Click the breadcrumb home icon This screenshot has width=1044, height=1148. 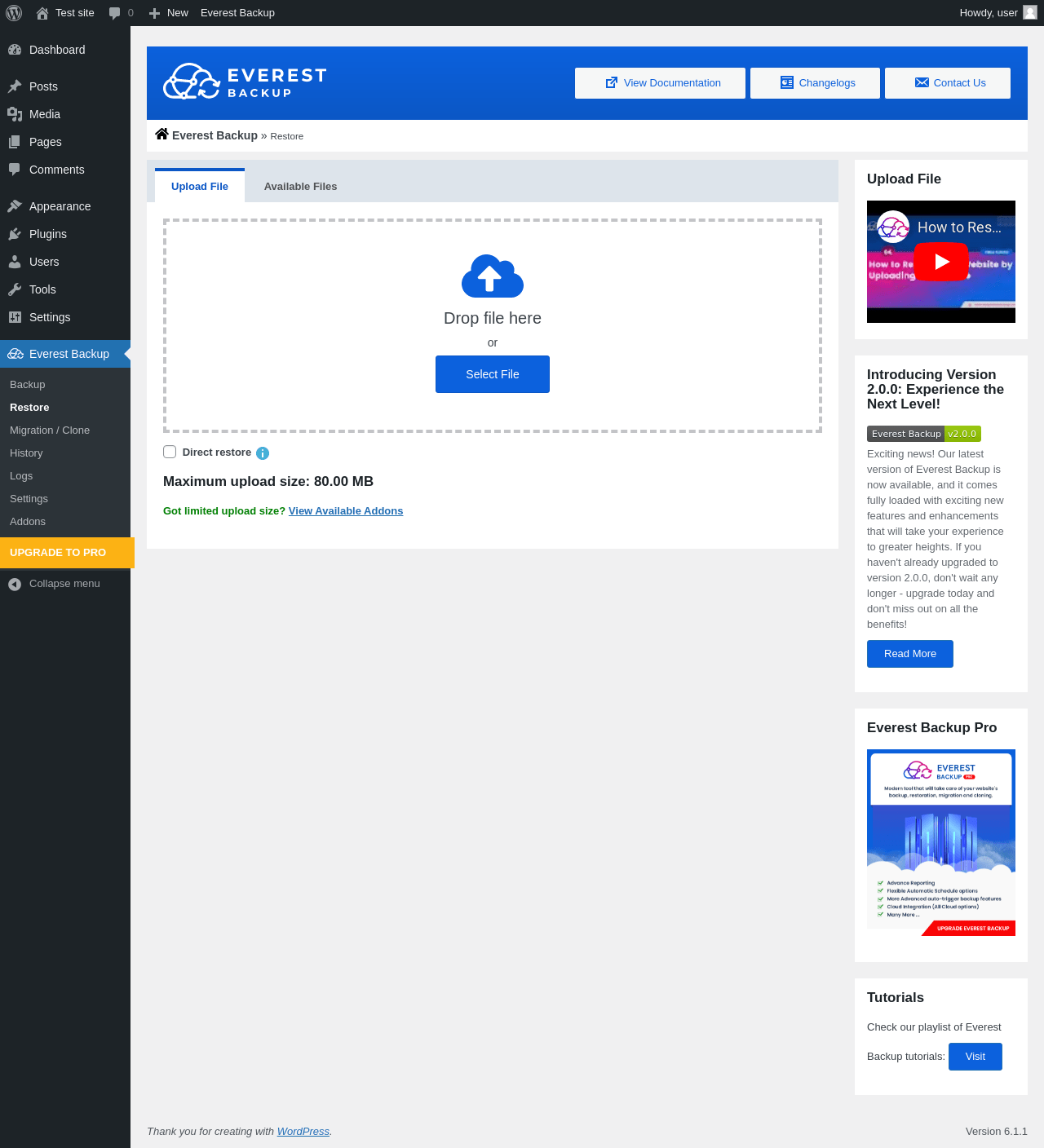(x=161, y=135)
